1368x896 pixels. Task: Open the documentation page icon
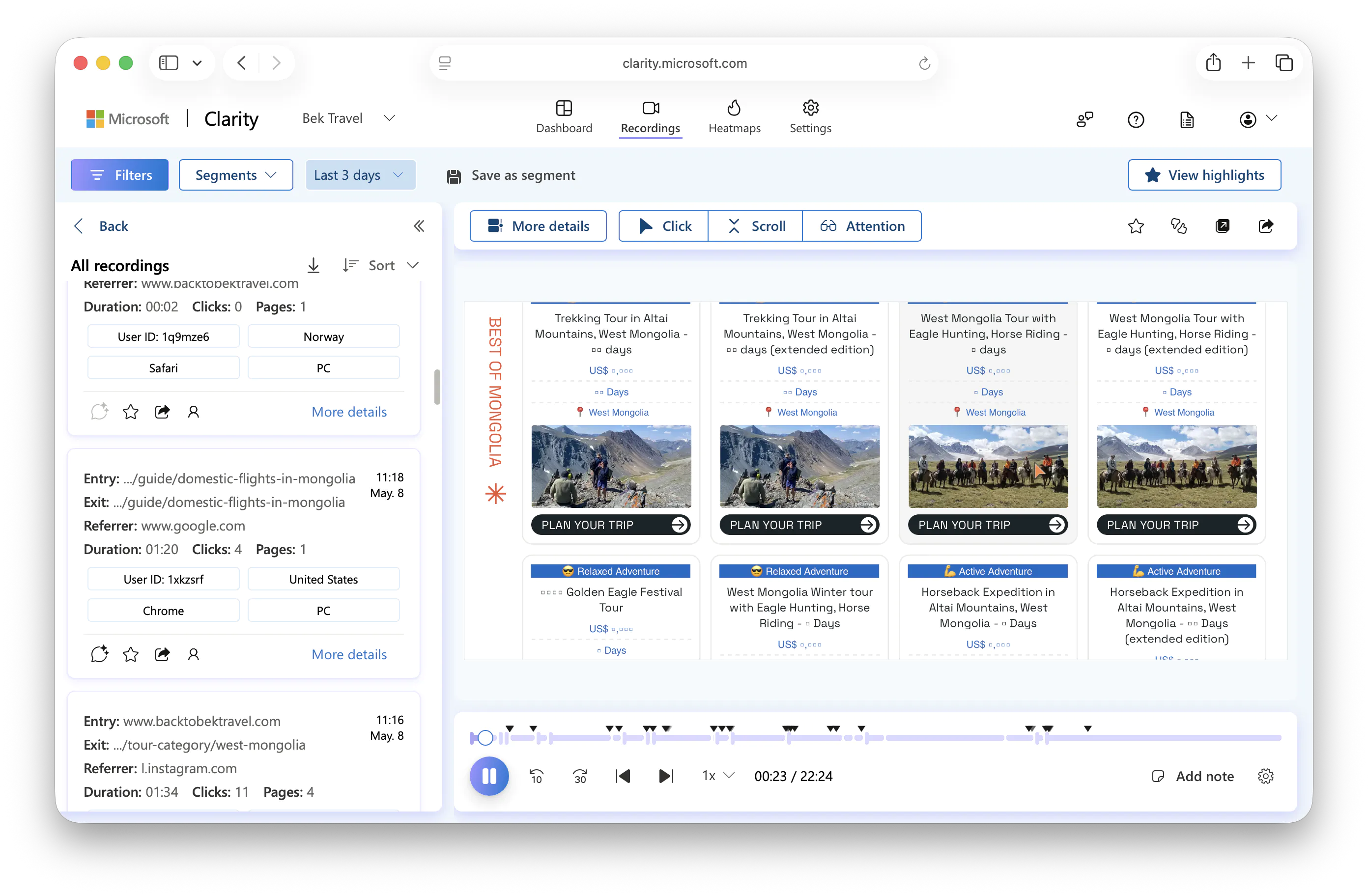[1186, 119]
